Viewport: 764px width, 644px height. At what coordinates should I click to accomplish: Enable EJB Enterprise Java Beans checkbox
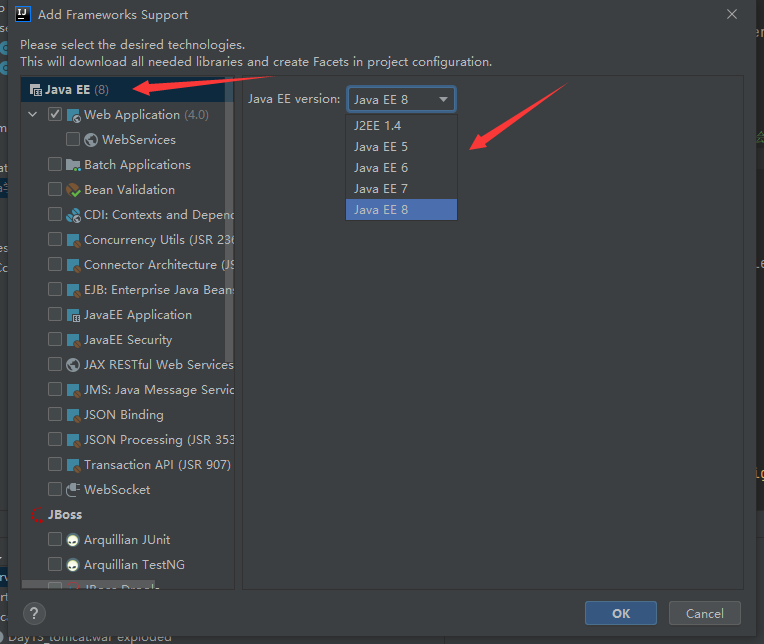coord(55,289)
